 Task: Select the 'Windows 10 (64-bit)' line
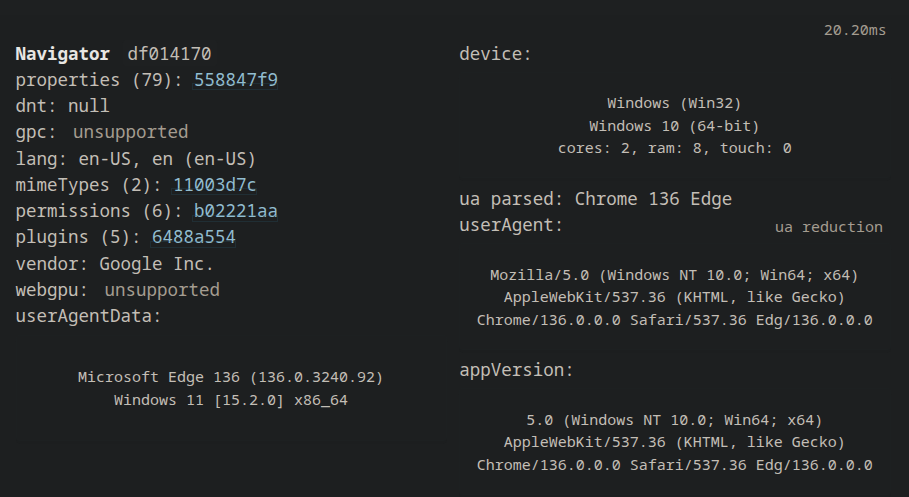(x=674, y=126)
